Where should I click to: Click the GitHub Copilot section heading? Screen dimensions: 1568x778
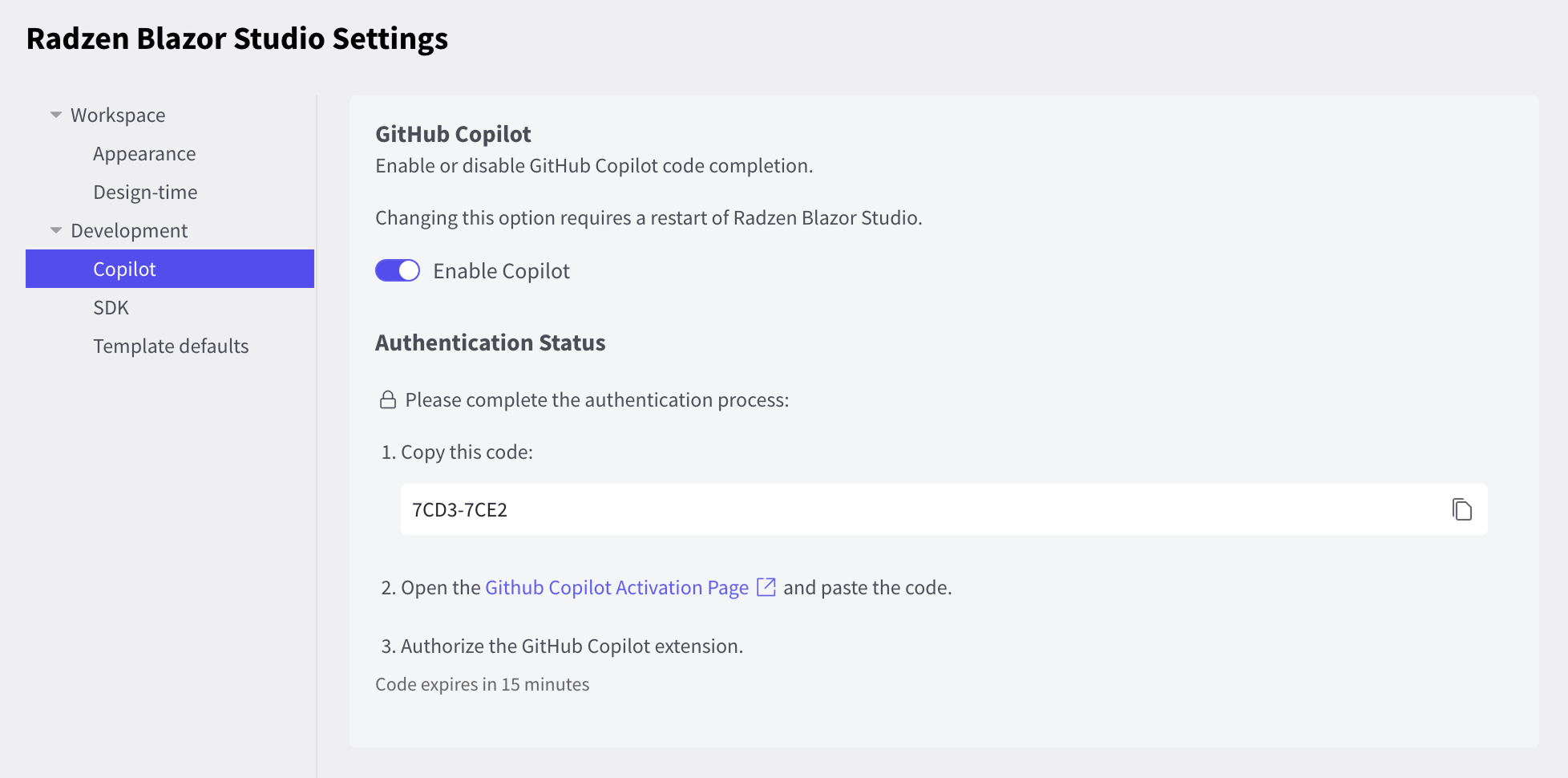(x=453, y=134)
